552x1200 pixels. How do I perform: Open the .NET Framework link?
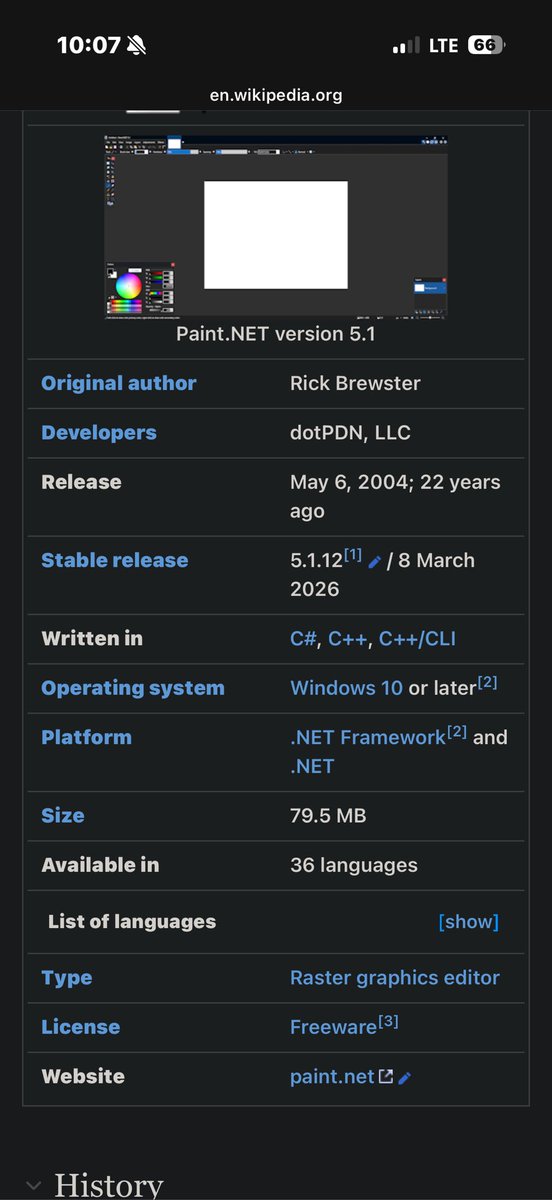367,737
